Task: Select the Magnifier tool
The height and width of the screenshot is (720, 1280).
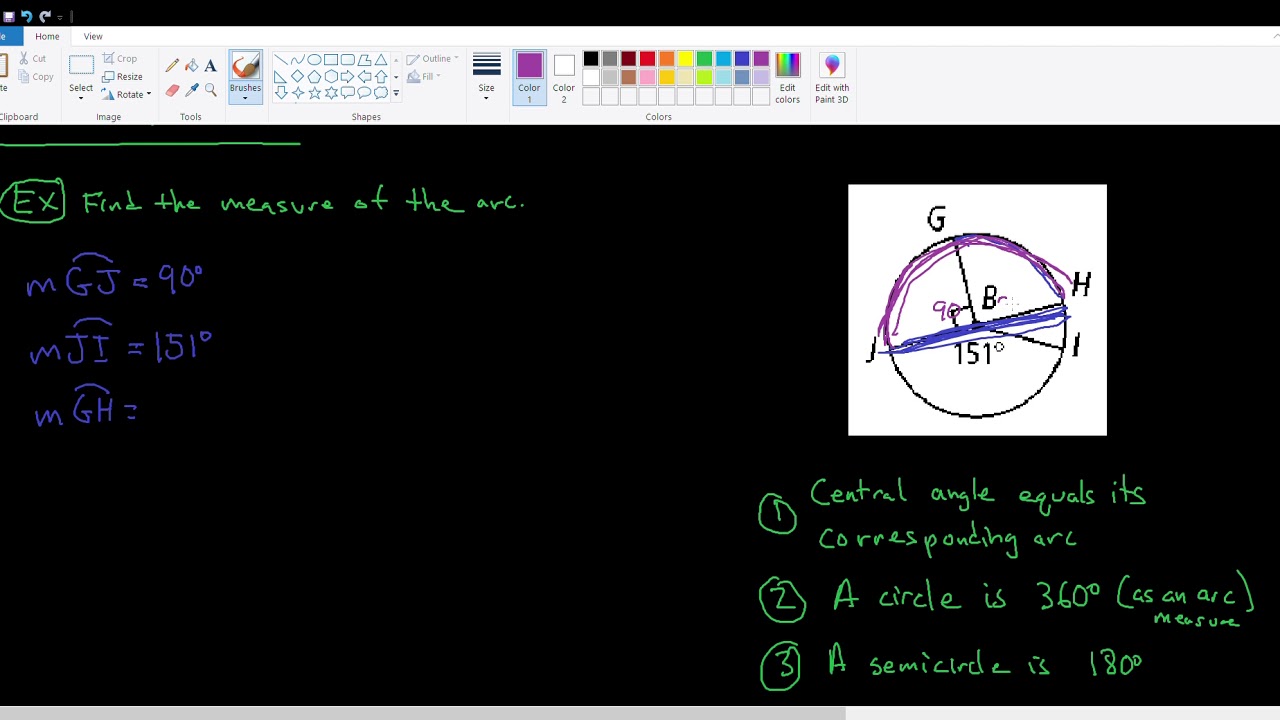Action: tap(210, 90)
